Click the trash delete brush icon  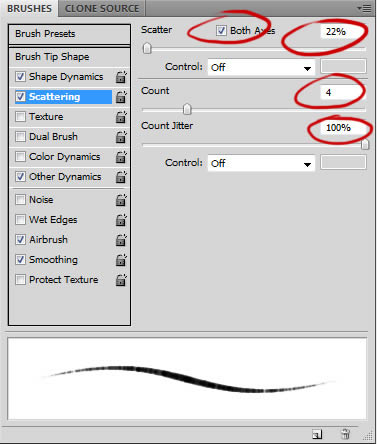tap(346, 434)
